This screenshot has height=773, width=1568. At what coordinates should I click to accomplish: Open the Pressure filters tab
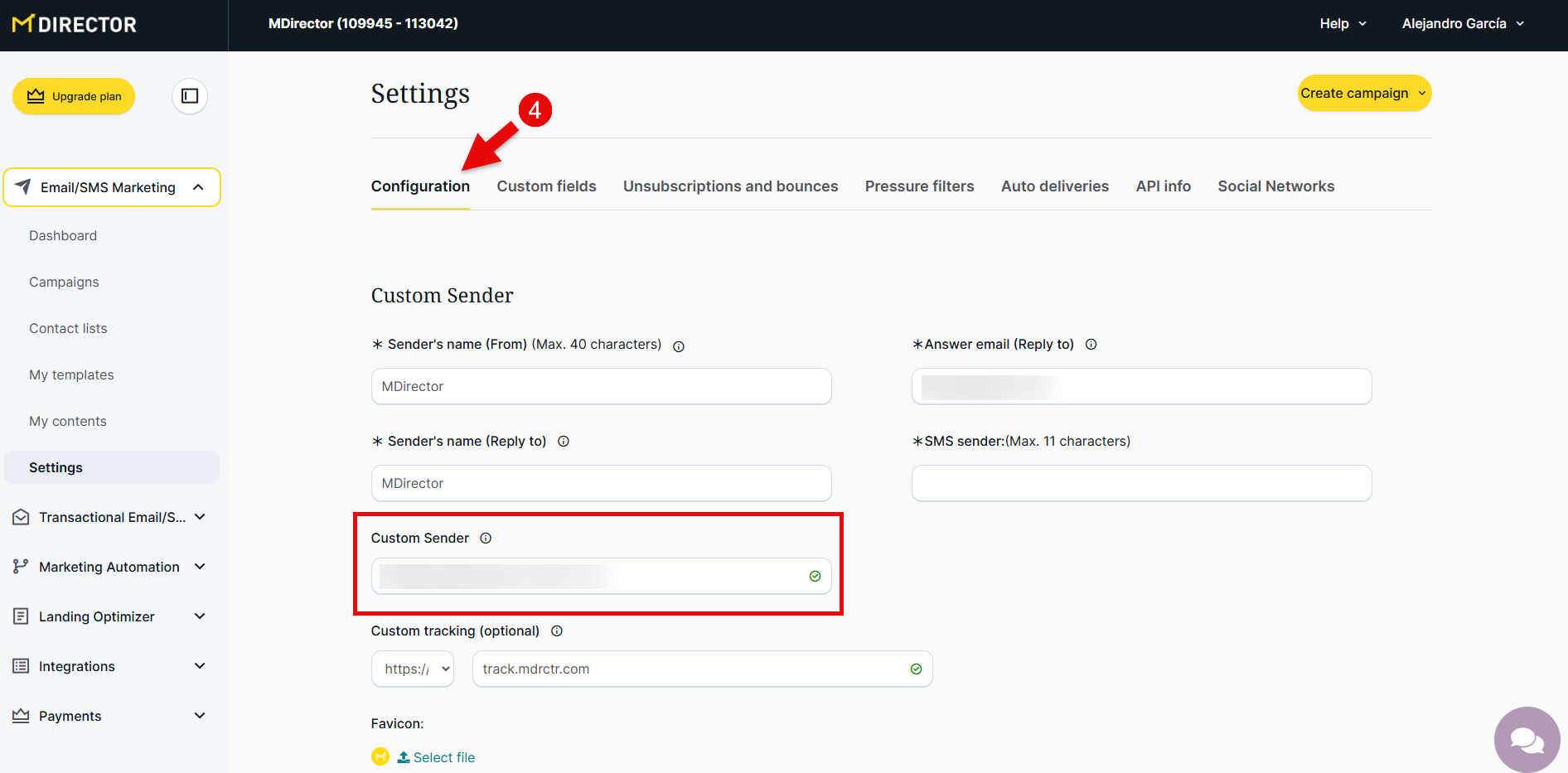tap(919, 186)
